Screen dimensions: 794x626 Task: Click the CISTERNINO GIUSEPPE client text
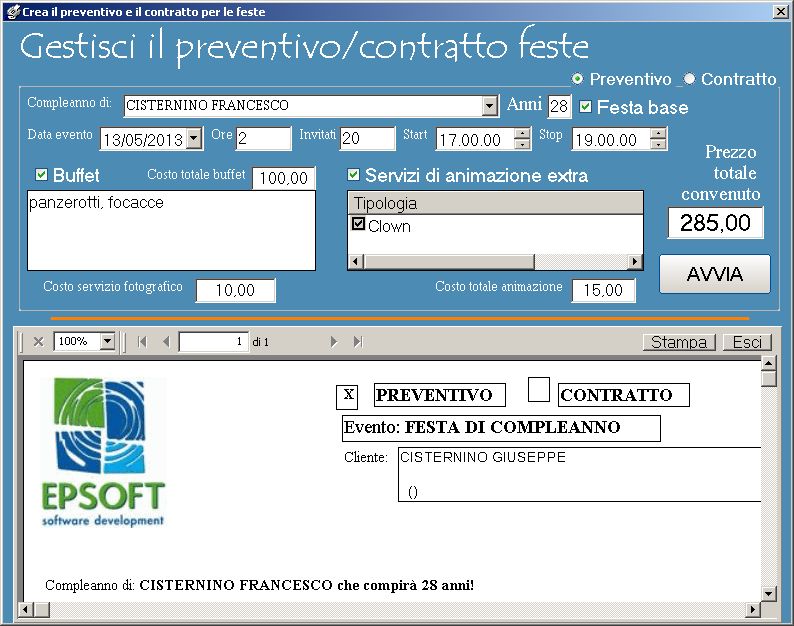pos(483,457)
